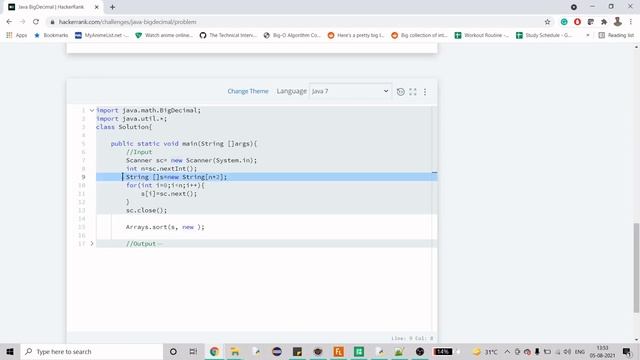Open FL Studio from the taskbar
This screenshot has width=640, height=360.
[x=338, y=351]
